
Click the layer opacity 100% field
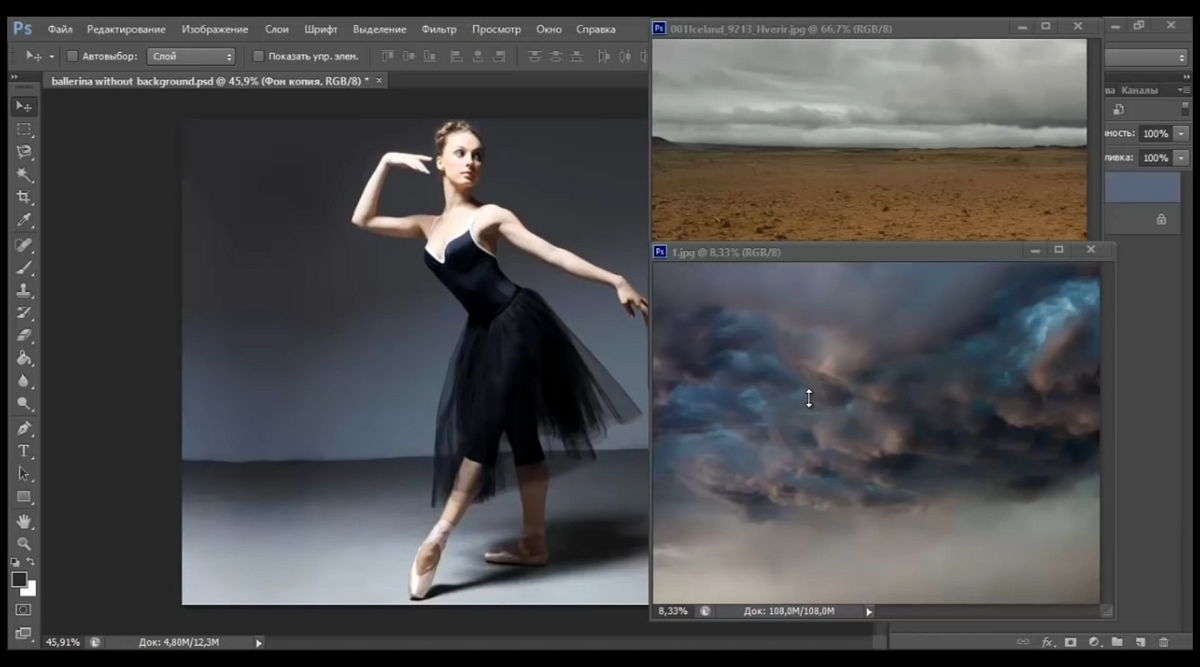1156,134
